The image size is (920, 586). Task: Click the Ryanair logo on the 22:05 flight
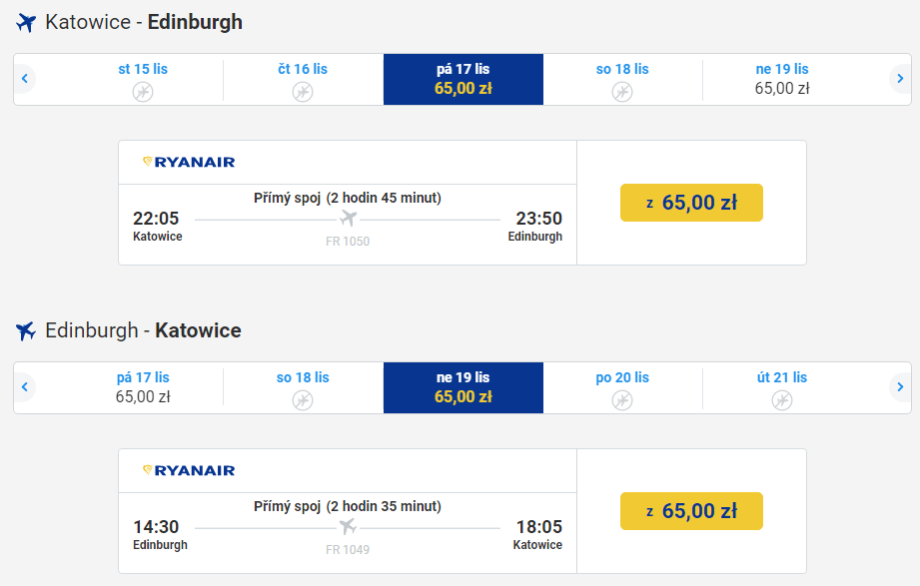(189, 162)
